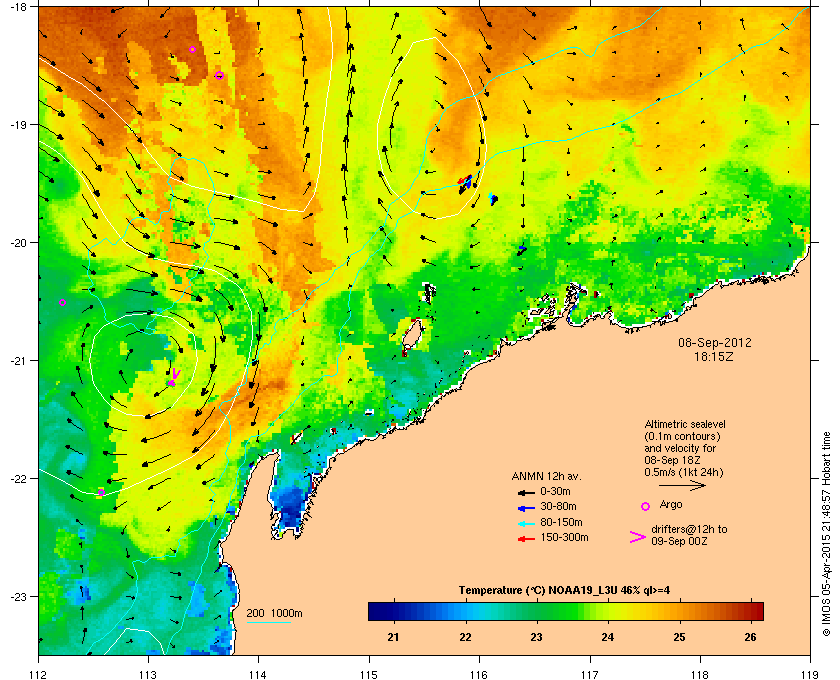Click the cyan 200 1000m isobath legend line
Viewport: 840px width, 680px height.
[268, 622]
